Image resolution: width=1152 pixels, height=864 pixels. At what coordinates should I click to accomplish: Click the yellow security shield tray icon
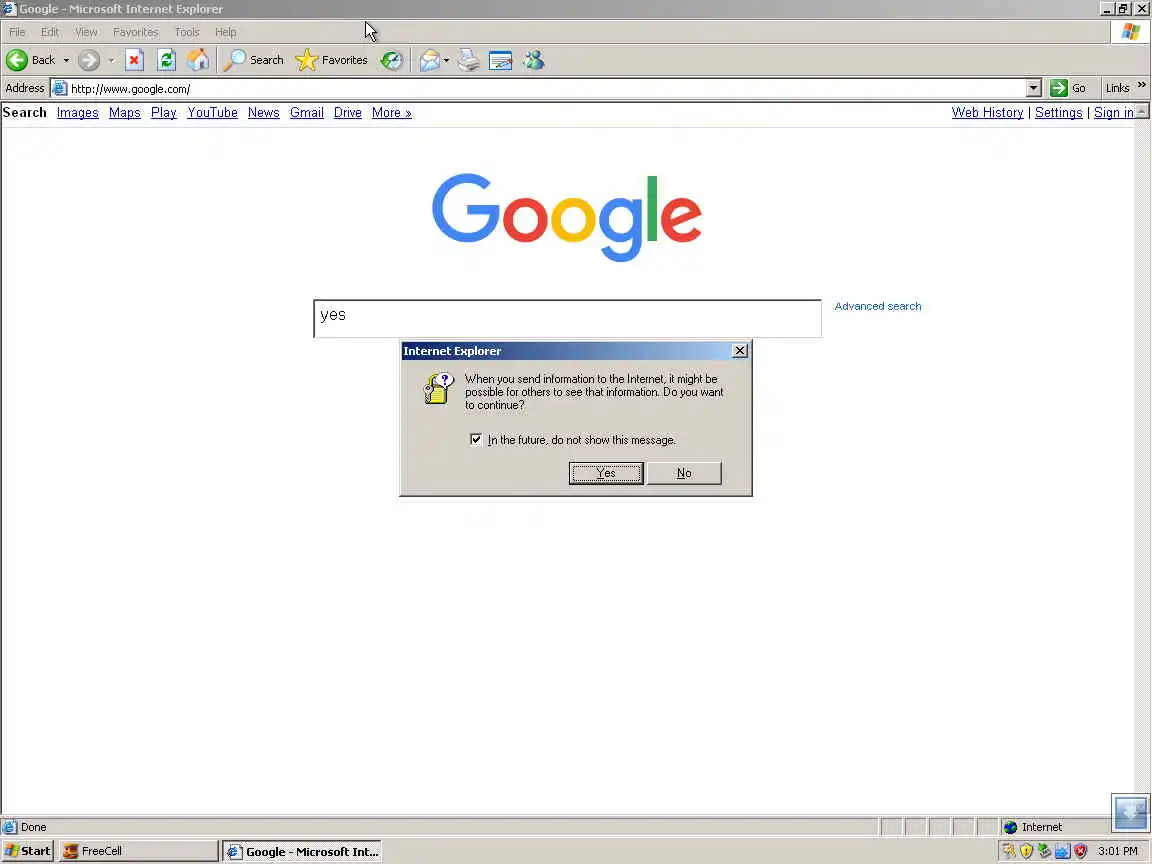point(1026,851)
